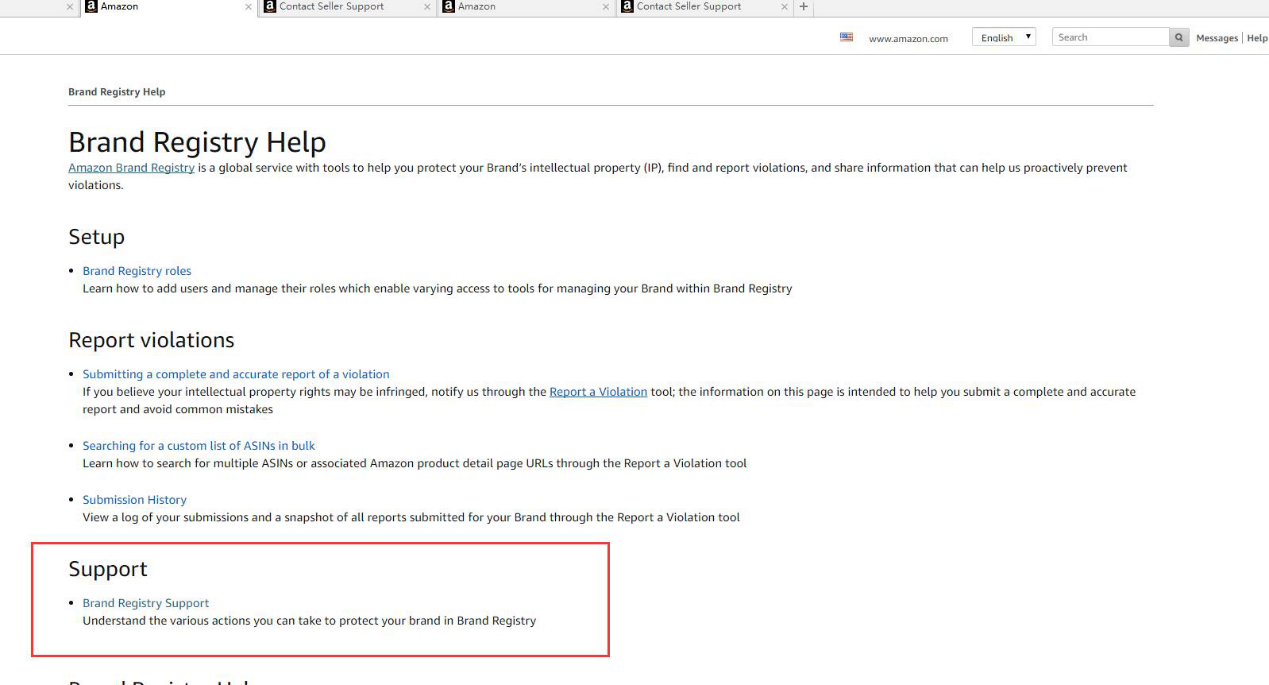
Task: Click the US flag marketplace icon
Action: tap(846, 37)
